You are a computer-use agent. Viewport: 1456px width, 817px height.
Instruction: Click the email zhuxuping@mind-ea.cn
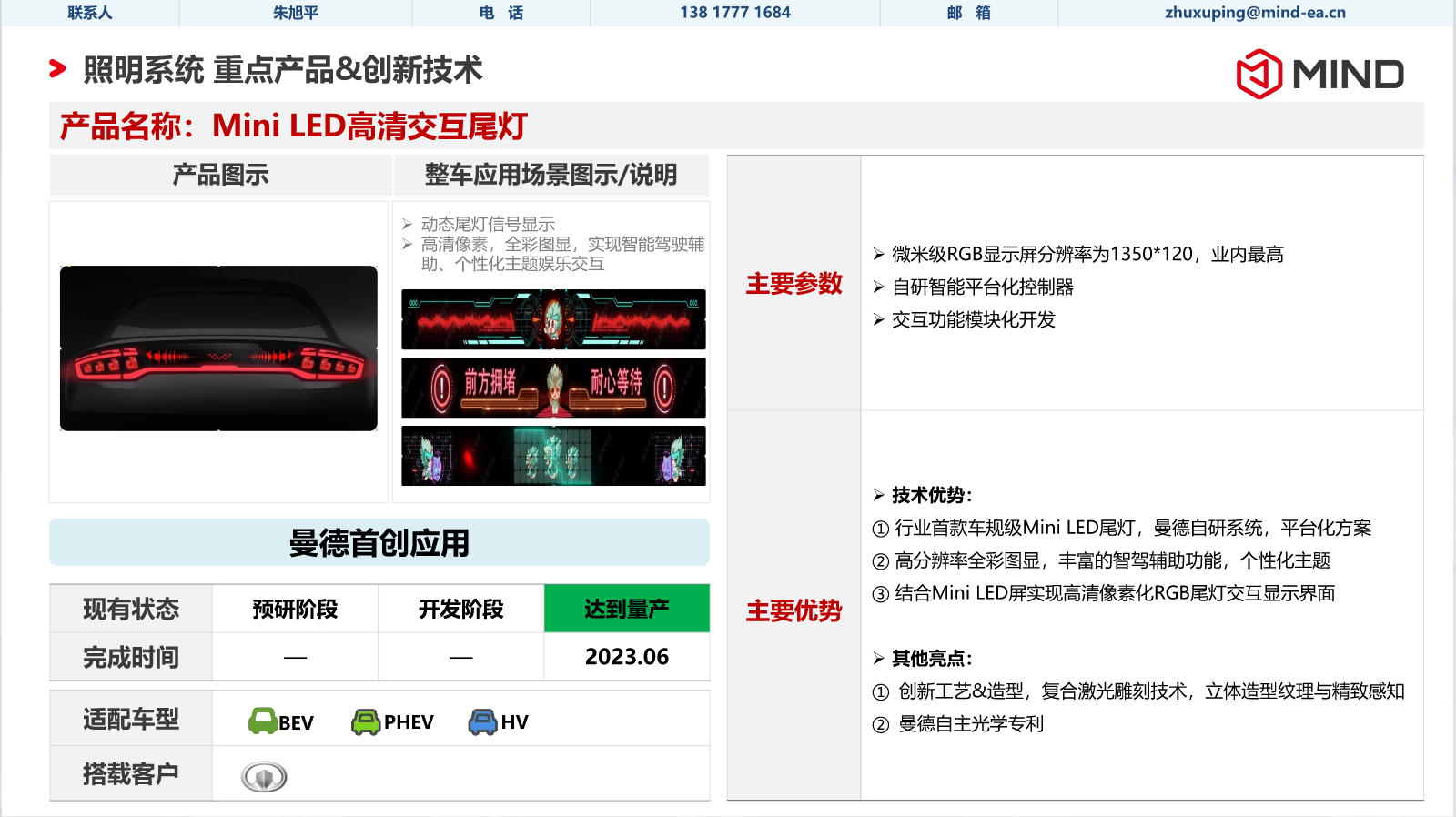coord(1255,13)
